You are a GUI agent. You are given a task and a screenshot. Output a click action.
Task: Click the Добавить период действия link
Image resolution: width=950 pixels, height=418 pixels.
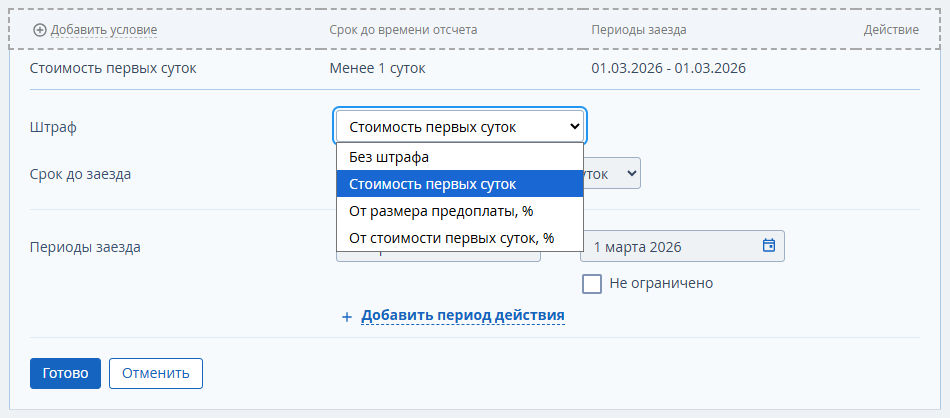[x=463, y=315]
